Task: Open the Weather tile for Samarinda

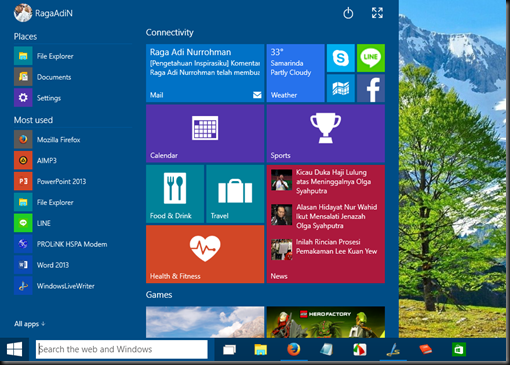Action: coord(295,73)
